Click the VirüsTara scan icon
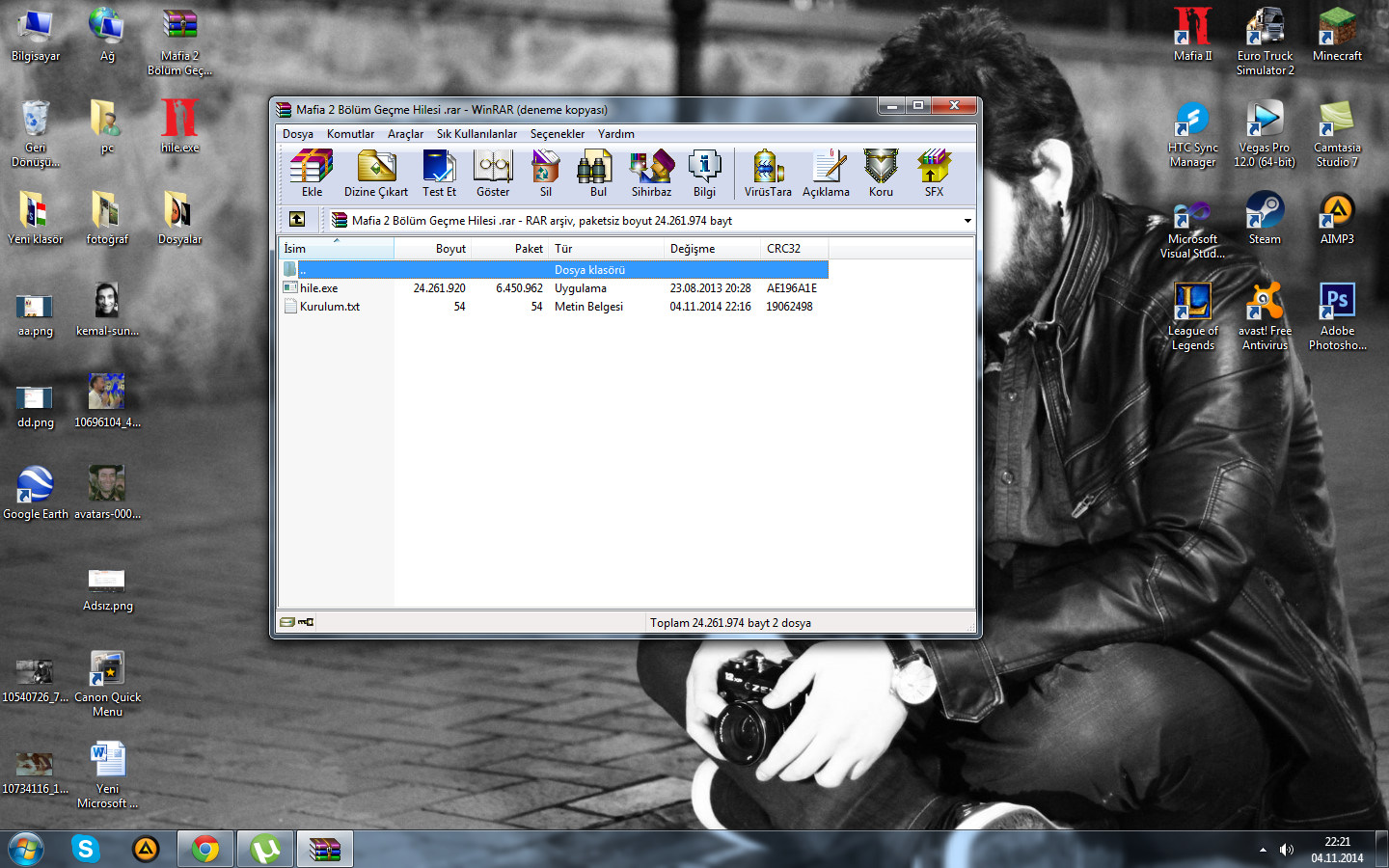Image resolution: width=1389 pixels, height=868 pixels. [768, 174]
